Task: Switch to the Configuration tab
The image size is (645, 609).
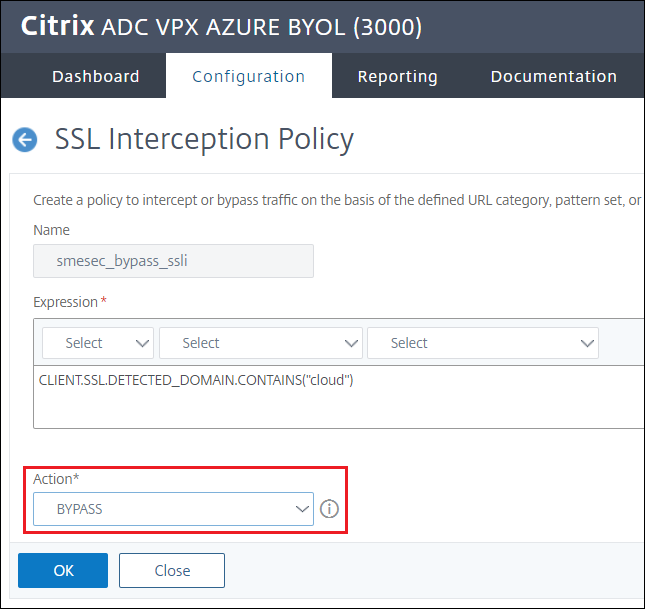Action: [x=248, y=76]
